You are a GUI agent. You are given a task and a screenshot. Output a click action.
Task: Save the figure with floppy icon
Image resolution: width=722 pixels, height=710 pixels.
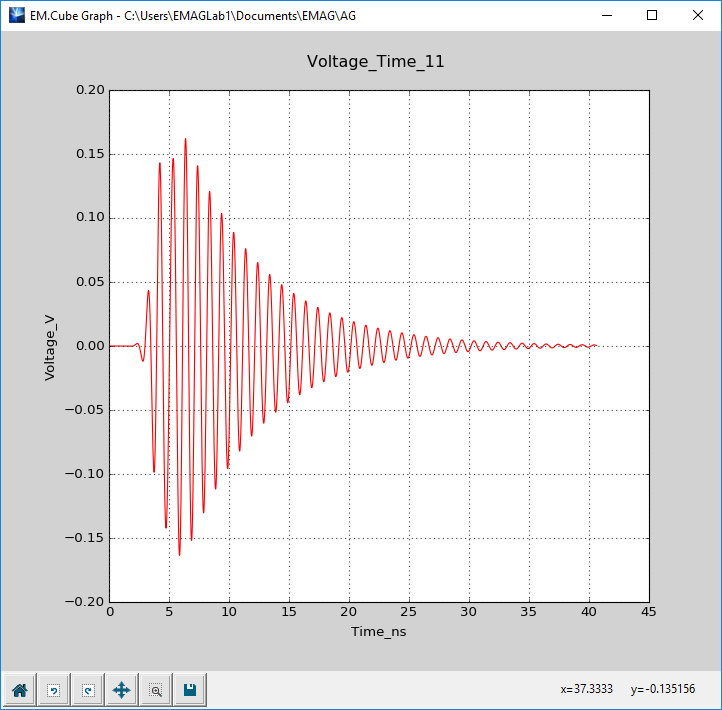tap(190, 690)
